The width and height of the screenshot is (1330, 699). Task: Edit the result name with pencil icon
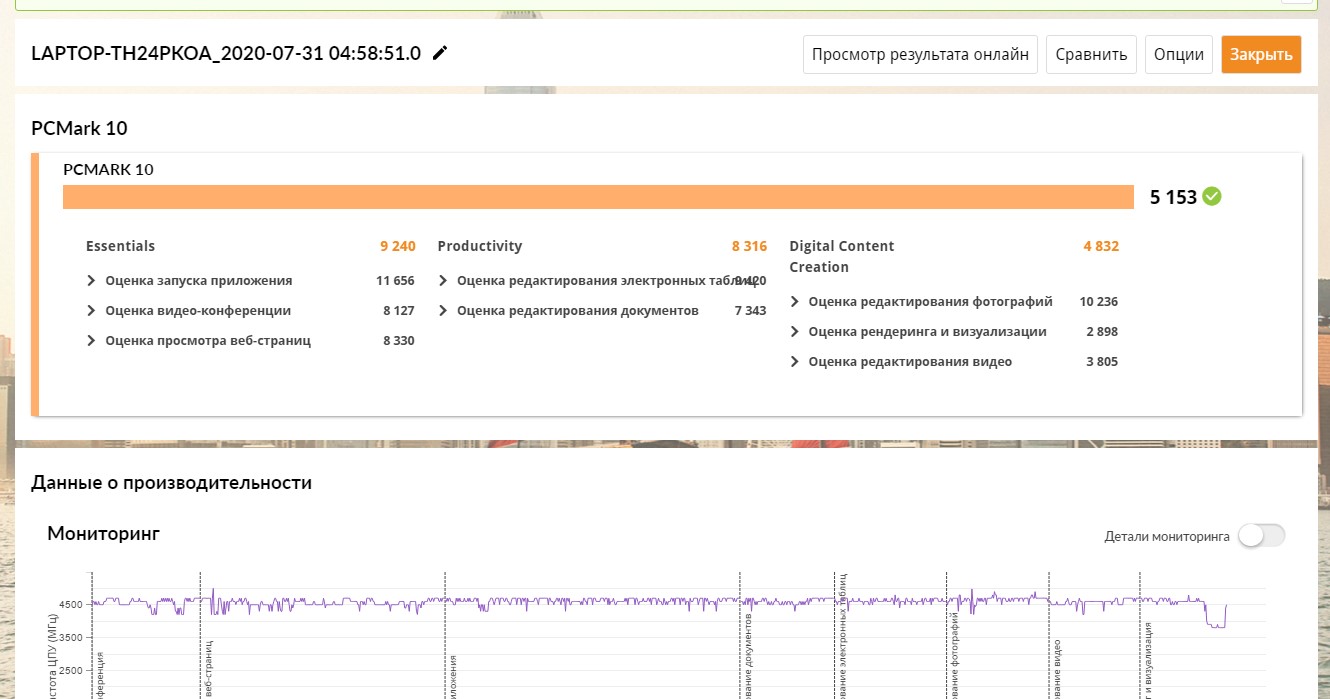(440, 53)
